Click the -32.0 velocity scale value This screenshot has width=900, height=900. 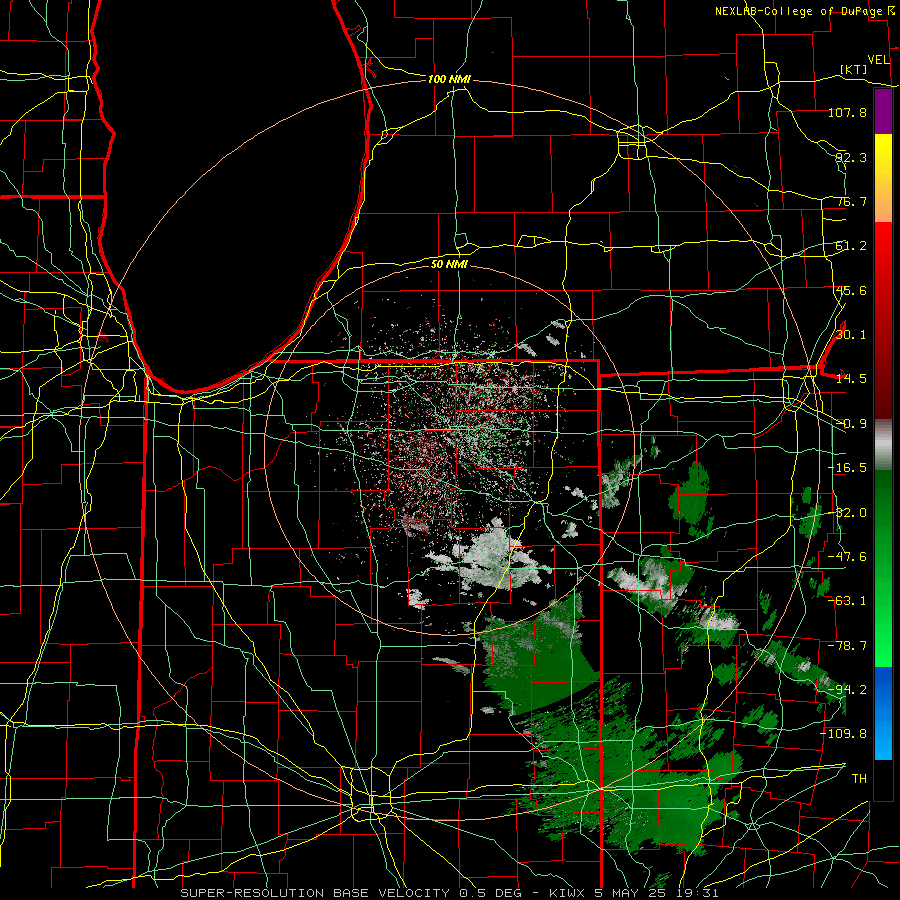847,513
